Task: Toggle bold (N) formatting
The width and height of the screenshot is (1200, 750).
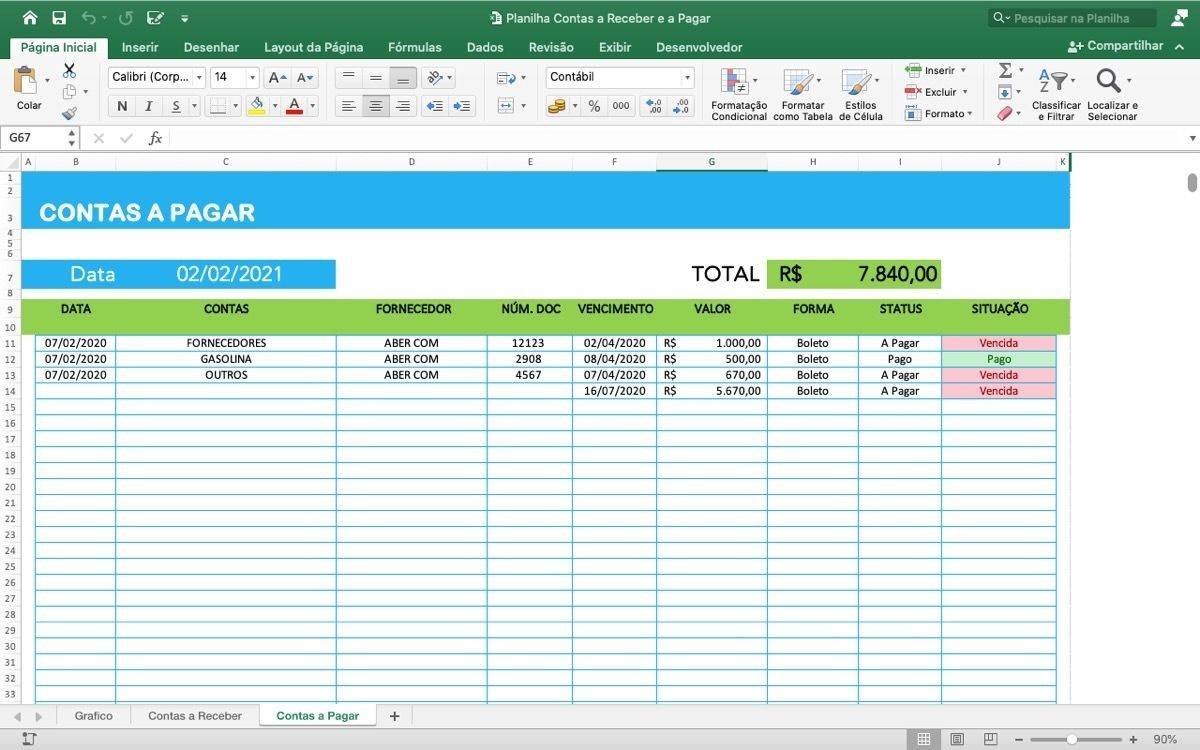Action: [x=122, y=106]
